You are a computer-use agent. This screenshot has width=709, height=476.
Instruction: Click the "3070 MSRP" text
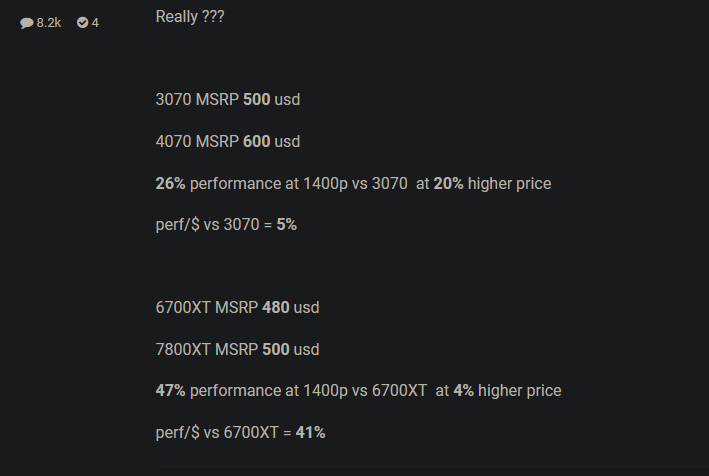197,100
